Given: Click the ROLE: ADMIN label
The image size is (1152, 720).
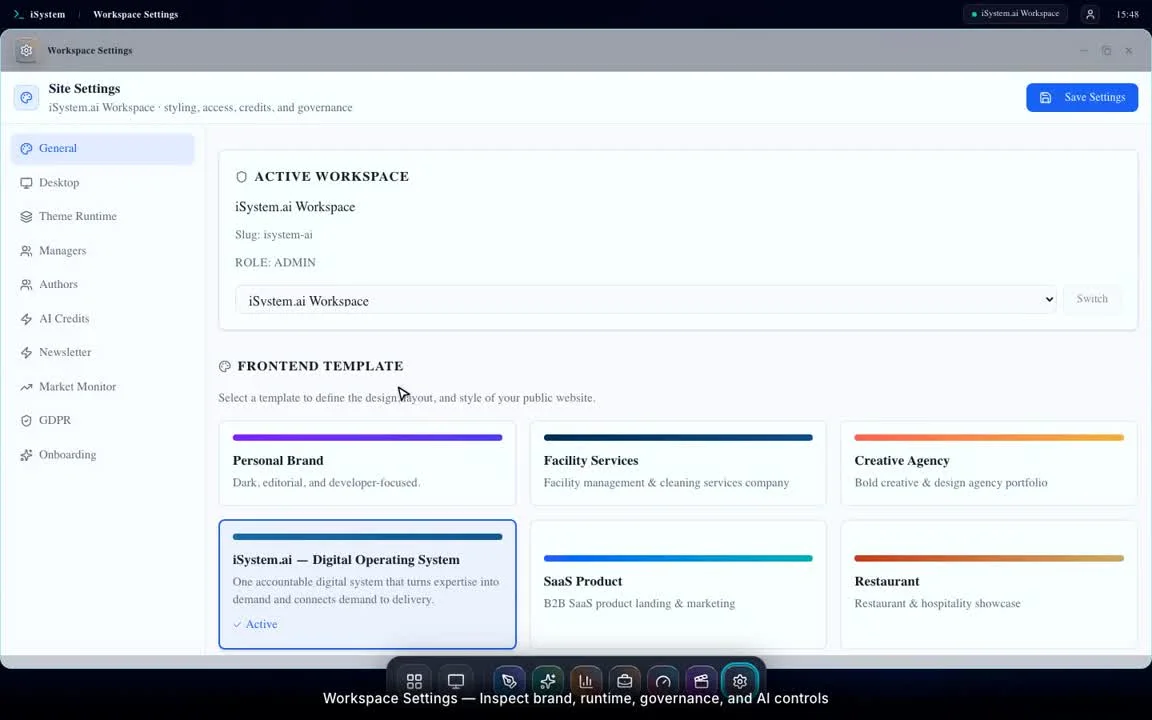Looking at the screenshot, I should pyautogui.click(x=276, y=262).
